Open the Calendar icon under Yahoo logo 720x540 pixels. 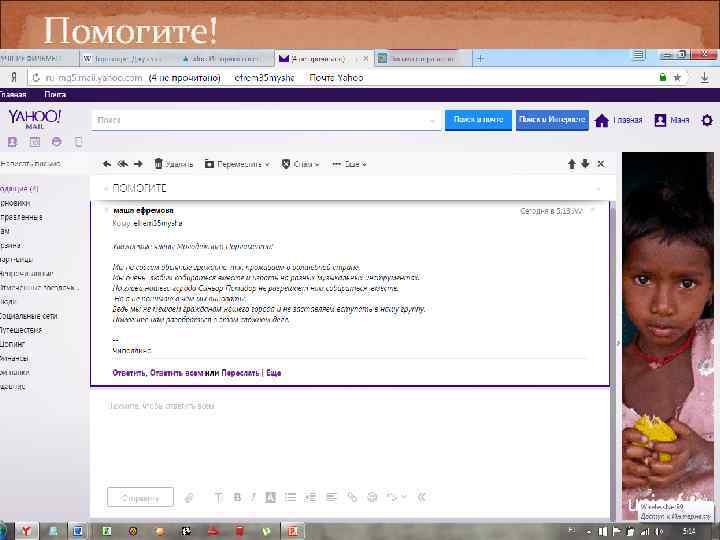pos(34,142)
